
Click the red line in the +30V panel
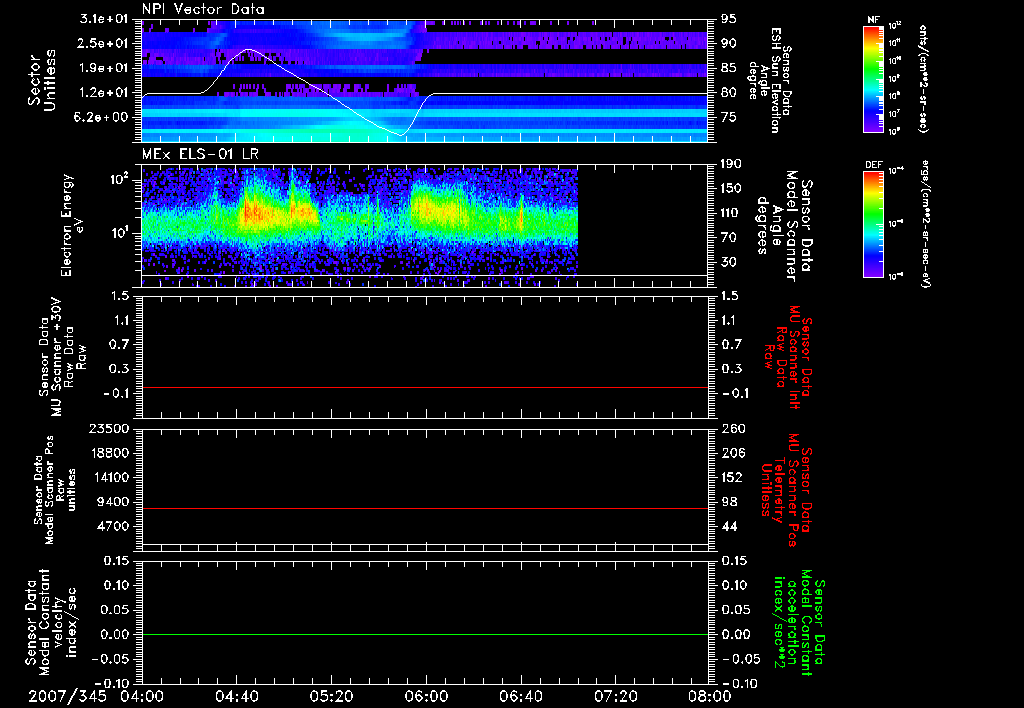tap(425, 388)
